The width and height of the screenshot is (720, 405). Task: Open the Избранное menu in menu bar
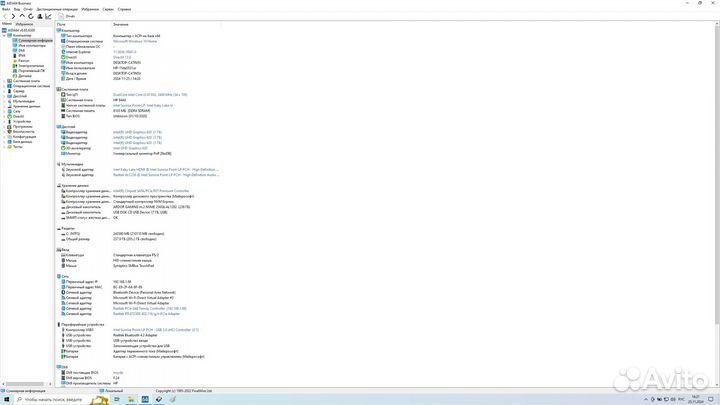coord(90,9)
